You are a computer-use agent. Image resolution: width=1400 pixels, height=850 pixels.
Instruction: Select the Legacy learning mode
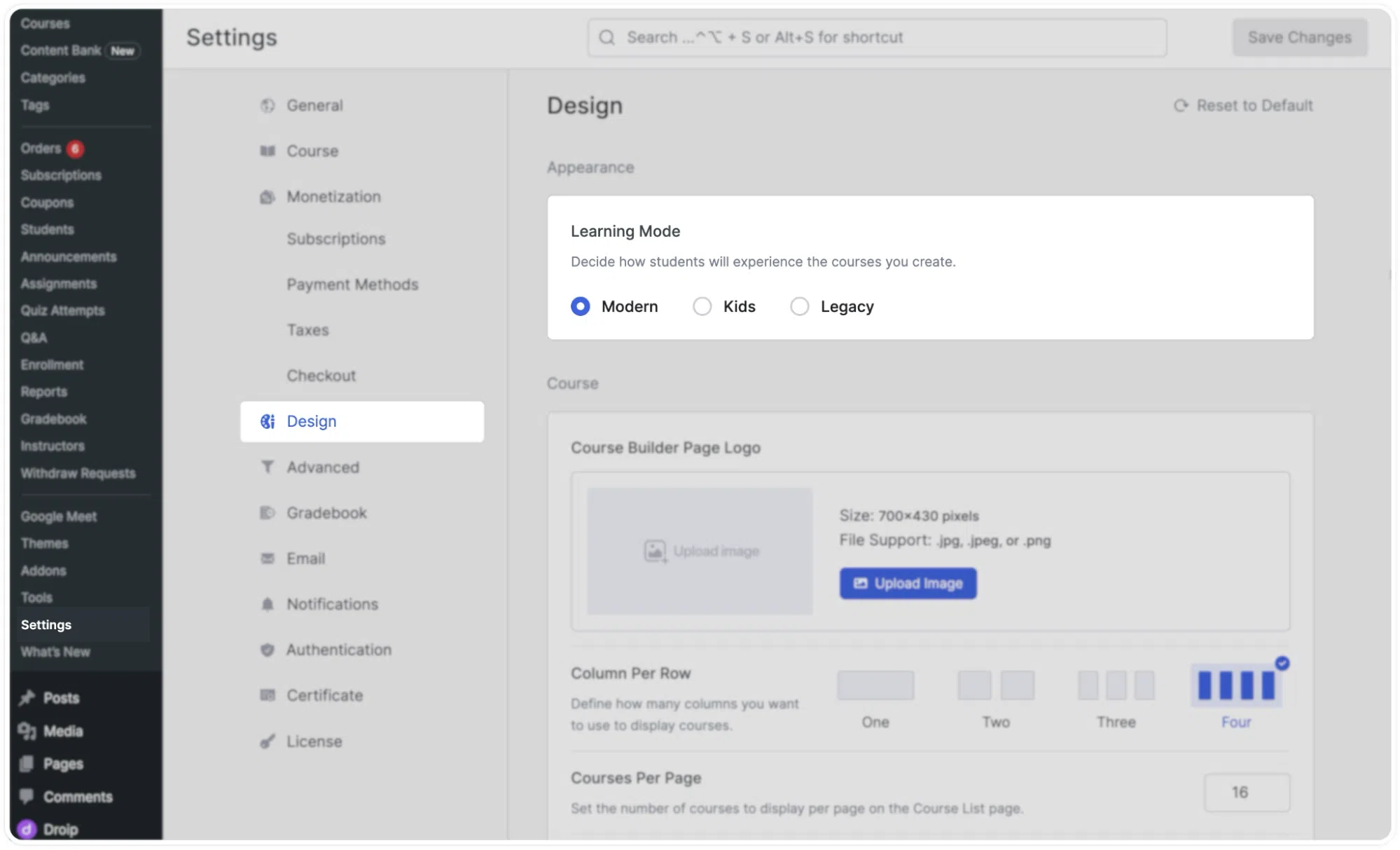pyautogui.click(x=799, y=306)
